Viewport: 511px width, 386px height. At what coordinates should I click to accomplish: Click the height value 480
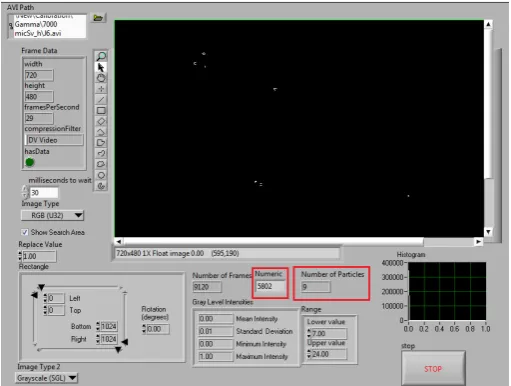pyautogui.click(x=39, y=97)
